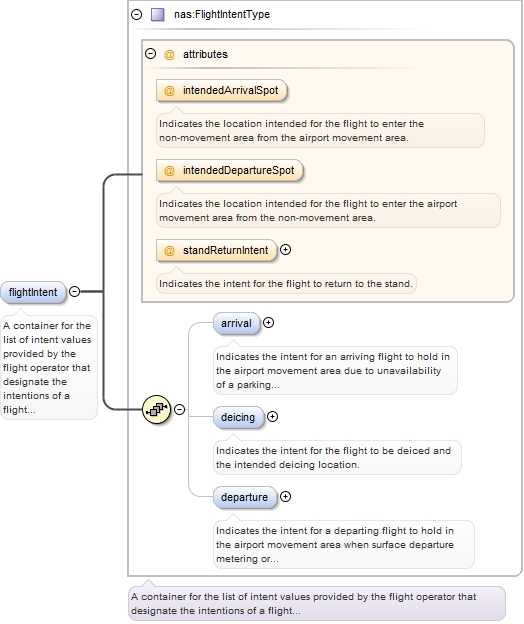Click the @ icon on intendedArrivalSpot
Viewport: 524px width, 624px height.
point(169,91)
